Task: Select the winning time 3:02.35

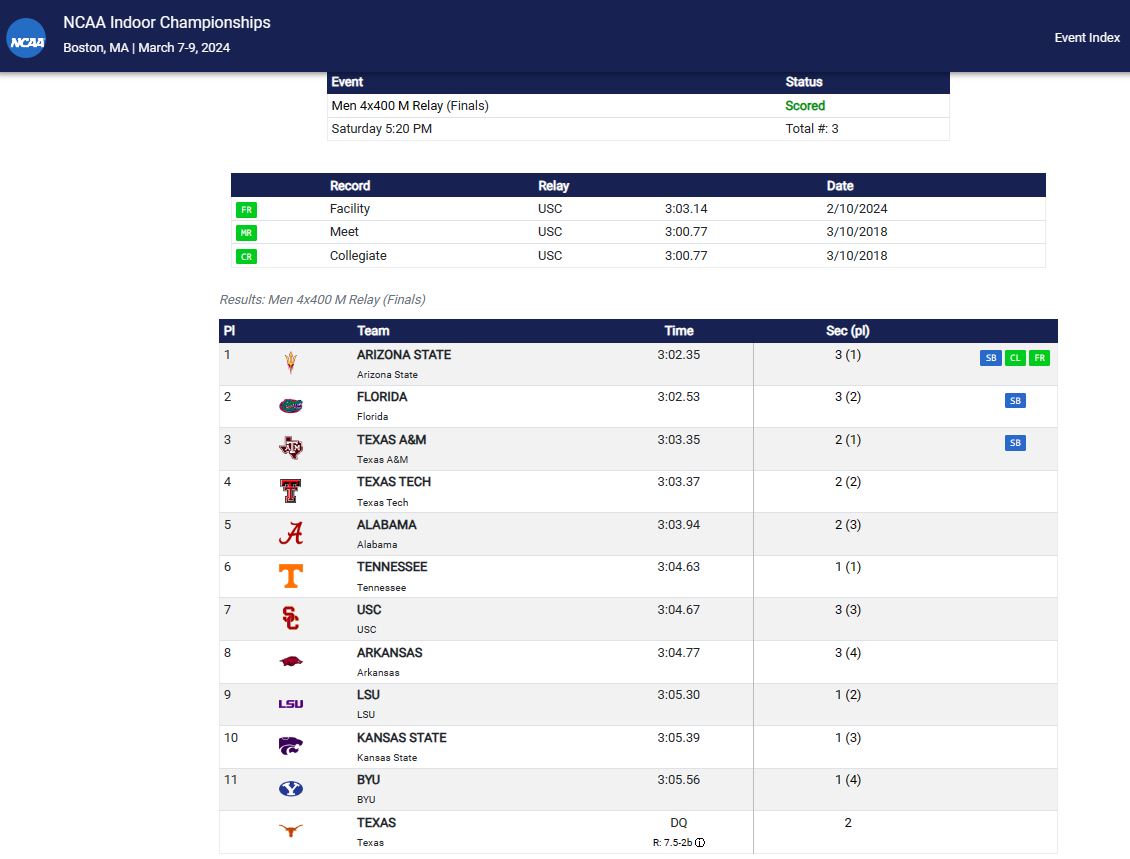Action: click(x=678, y=355)
